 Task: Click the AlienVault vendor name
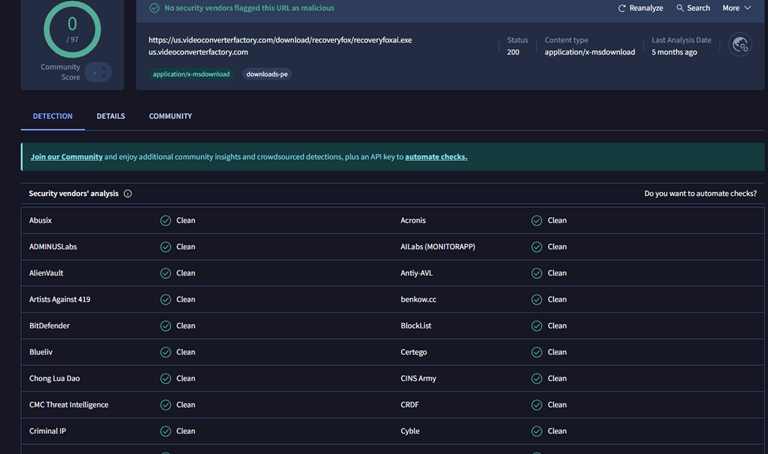46,273
